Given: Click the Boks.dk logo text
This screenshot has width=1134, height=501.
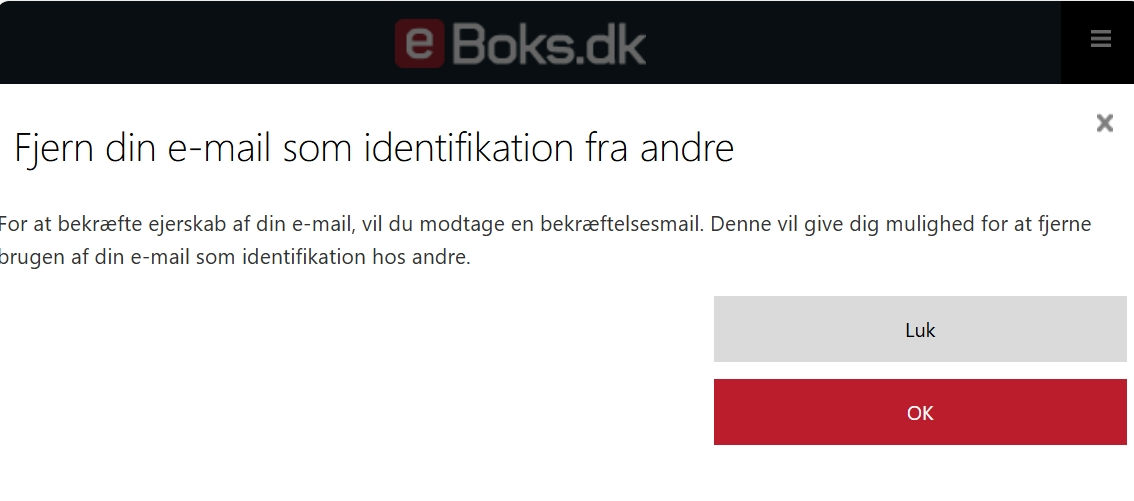Looking at the screenshot, I should click(x=549, y=44).
